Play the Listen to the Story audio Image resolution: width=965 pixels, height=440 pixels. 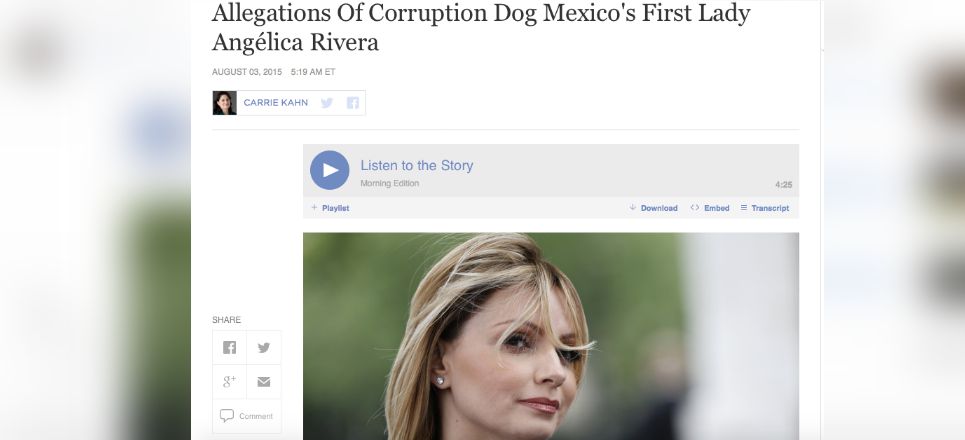(x=329, y=170)
